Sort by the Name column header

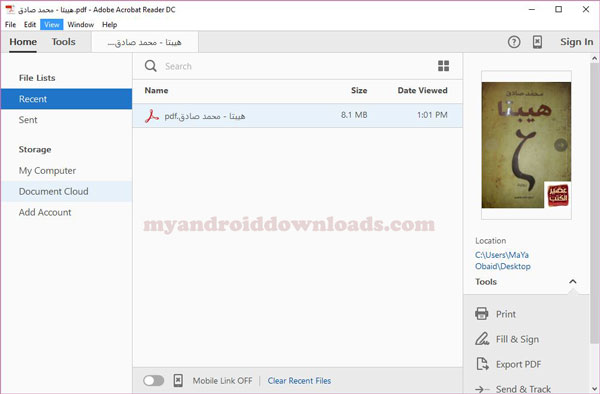tap(156, 91)
